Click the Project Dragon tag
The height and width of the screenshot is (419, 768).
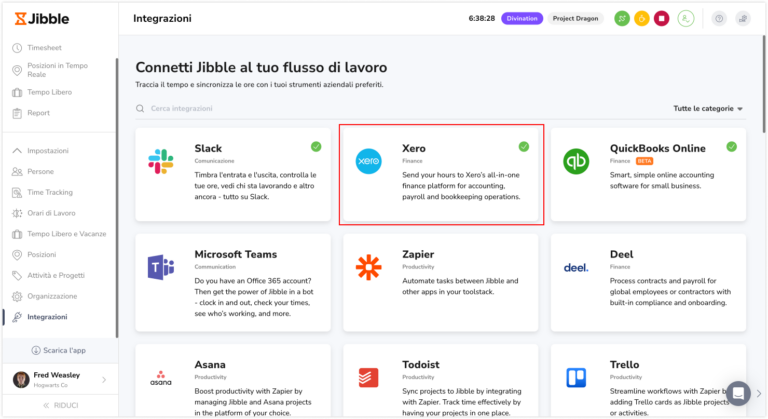[x=576, y=19]
